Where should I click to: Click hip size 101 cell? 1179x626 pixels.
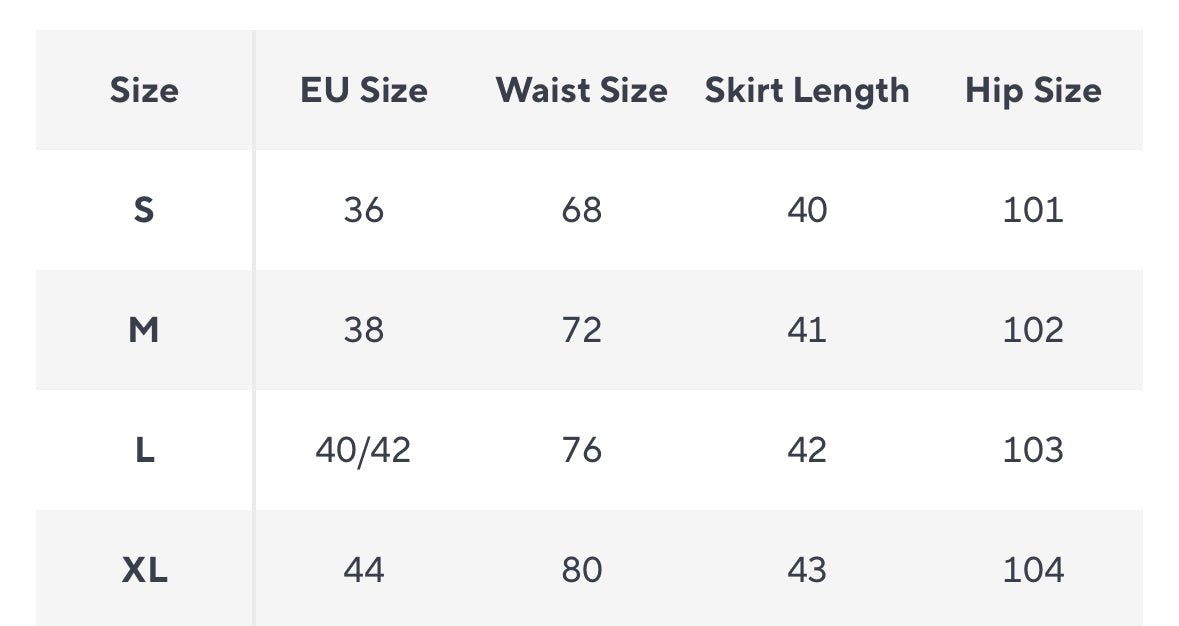(x=1033, y=210)
